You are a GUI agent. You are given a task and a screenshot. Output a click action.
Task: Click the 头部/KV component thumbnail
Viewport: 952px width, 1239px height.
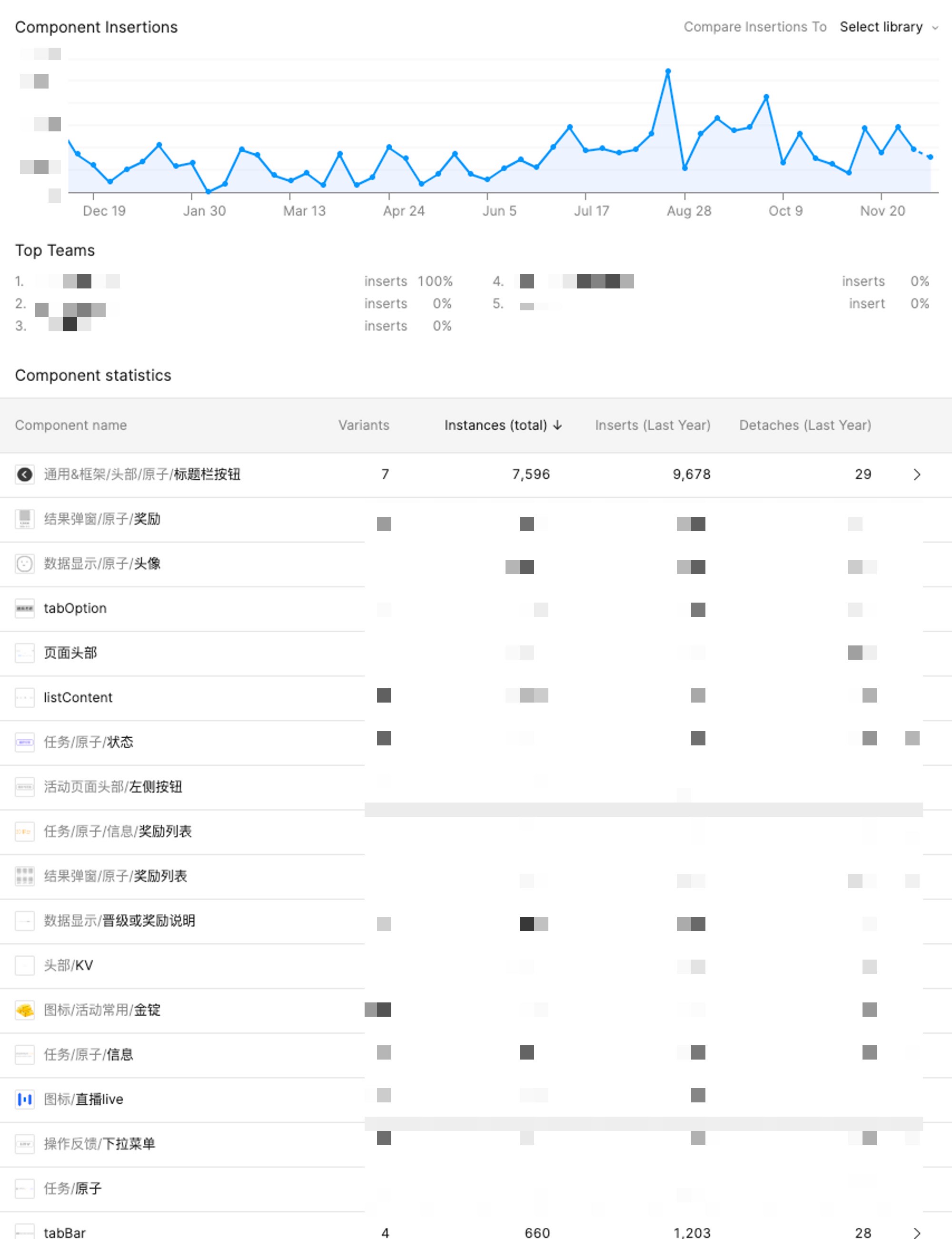(24, 965)
